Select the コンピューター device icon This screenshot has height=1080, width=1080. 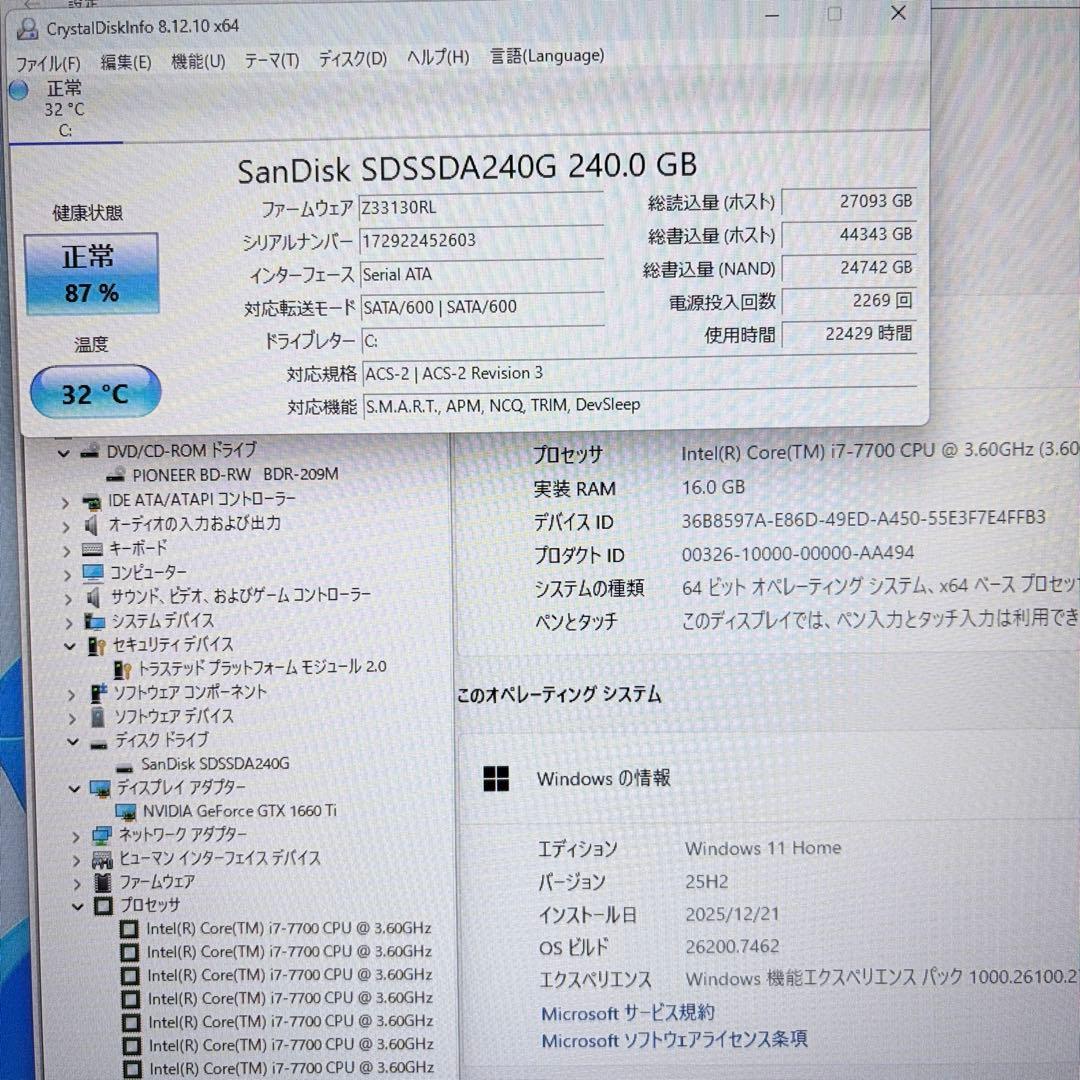pos(92,572)
